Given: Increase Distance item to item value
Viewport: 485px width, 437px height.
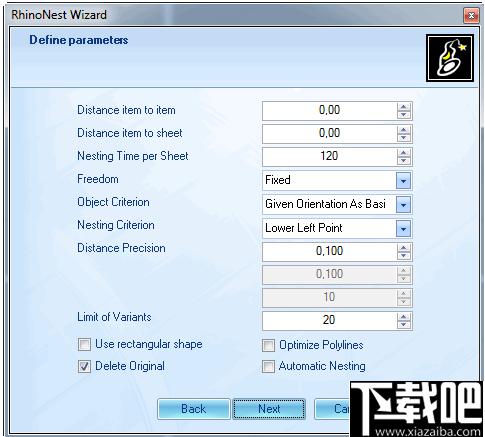Looking at the screenshot, I should 404,107.
